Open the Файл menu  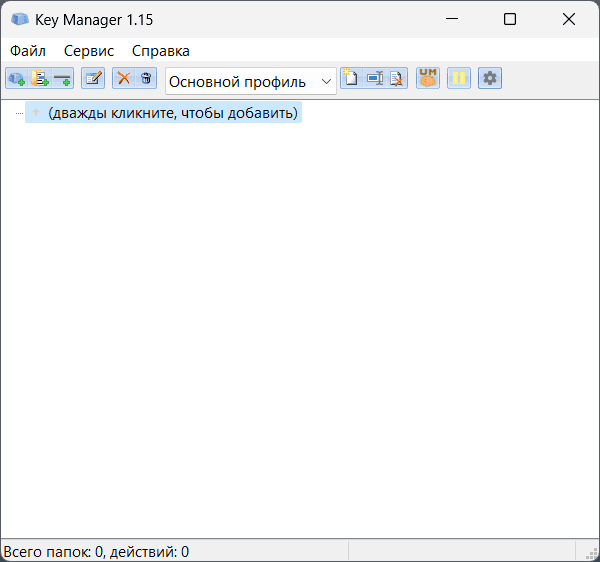pyautogui.click(x=28, y=51)
